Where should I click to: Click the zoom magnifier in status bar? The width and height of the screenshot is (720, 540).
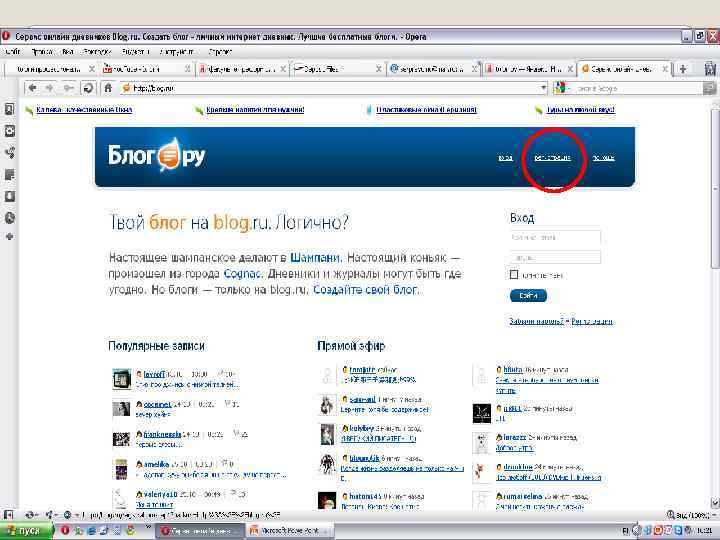click(x=670, y=515)
